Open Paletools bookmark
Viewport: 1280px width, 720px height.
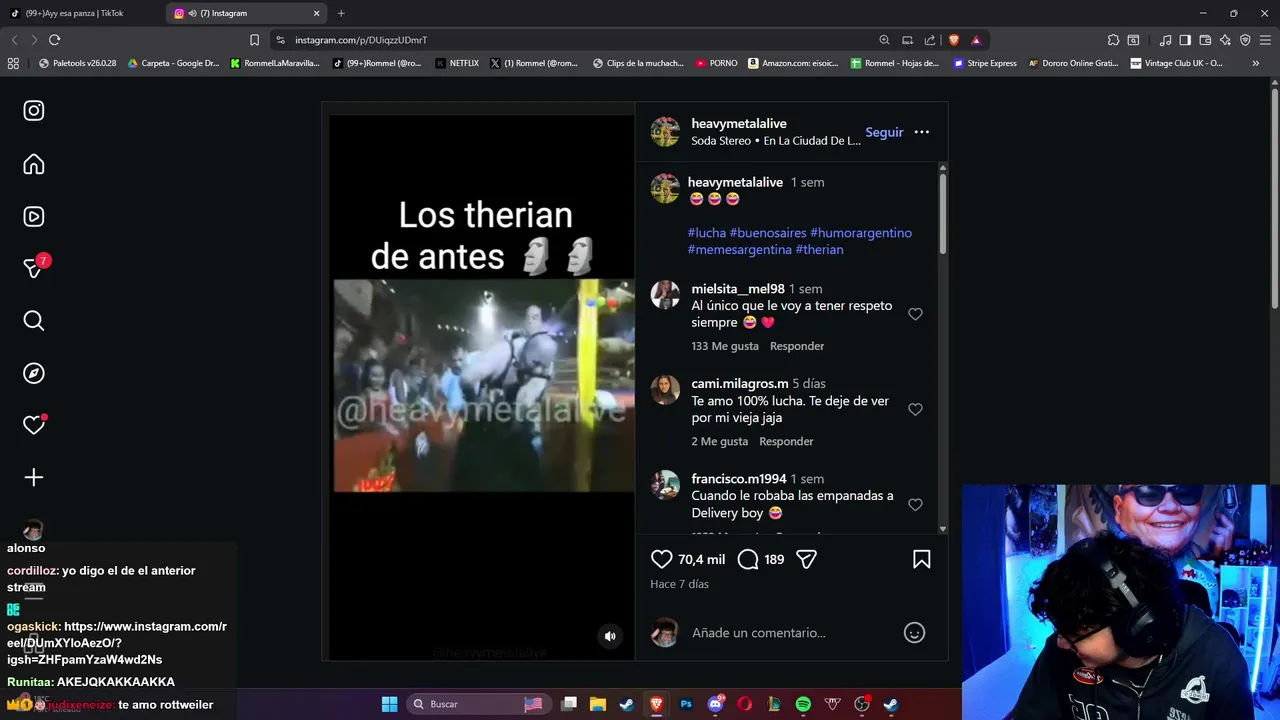[x=77, y=63]
